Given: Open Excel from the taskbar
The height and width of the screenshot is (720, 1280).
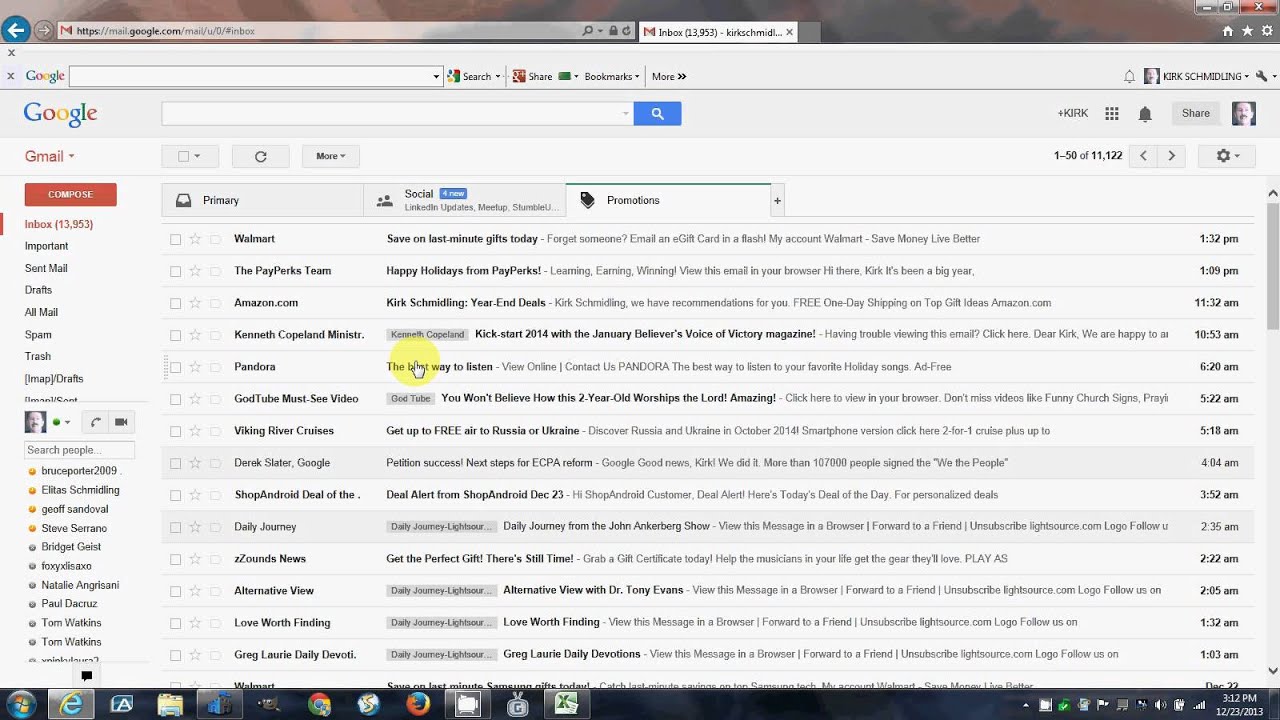Looking at the screenshot, I should click(566, 705).
